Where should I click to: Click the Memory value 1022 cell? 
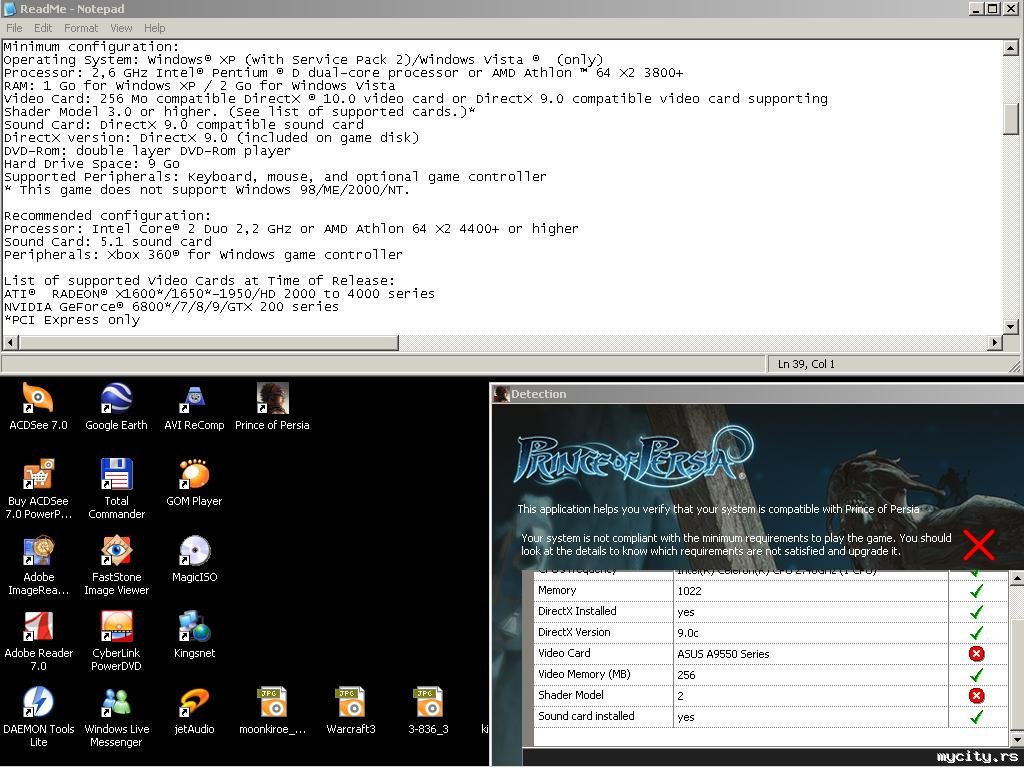pos(810,591)
